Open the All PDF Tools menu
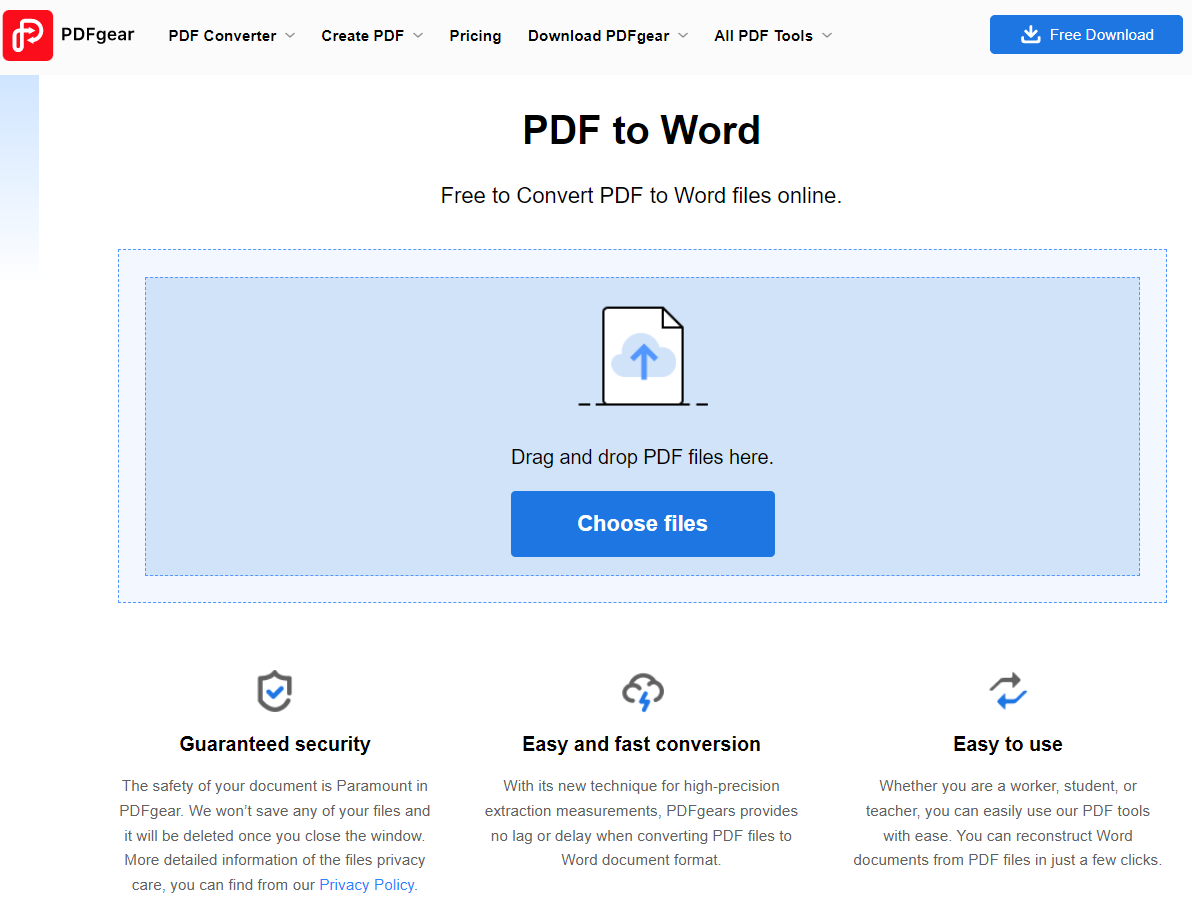 pyautogui.click(x=763, y=36)
